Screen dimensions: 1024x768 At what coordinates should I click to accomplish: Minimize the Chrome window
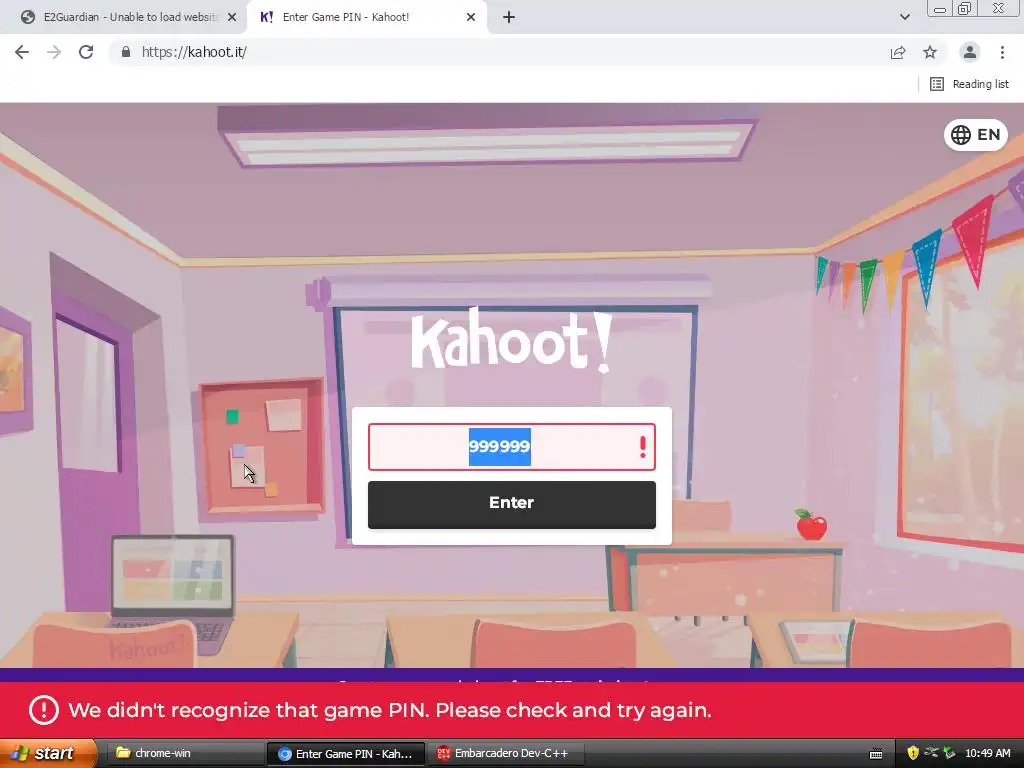[940, 9]
